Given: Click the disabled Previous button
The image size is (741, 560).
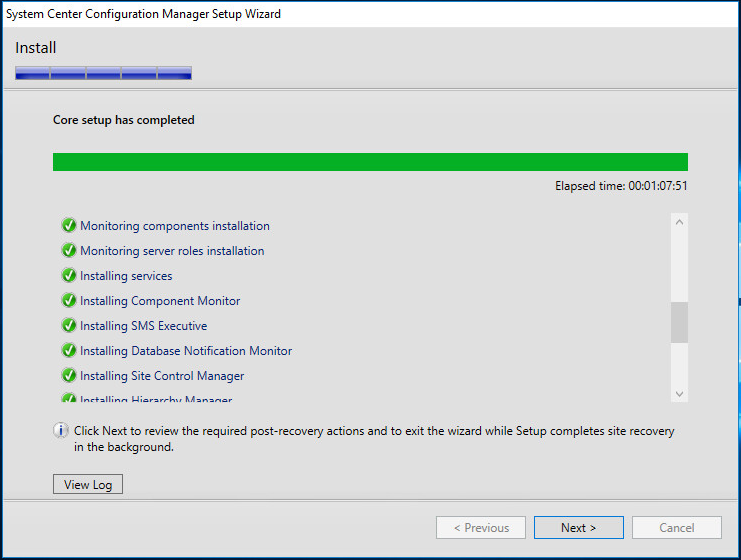Looking at the screenshot, I should [x=481, y=527].
